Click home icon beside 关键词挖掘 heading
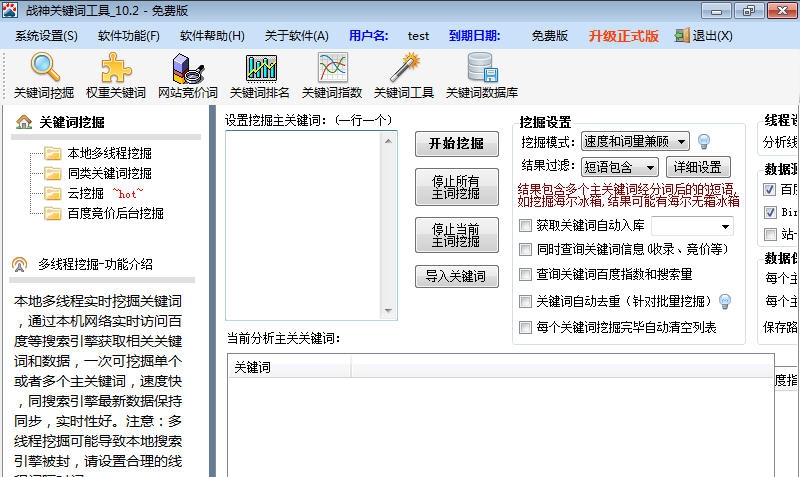The image size is (800, 477). point(23,122)
